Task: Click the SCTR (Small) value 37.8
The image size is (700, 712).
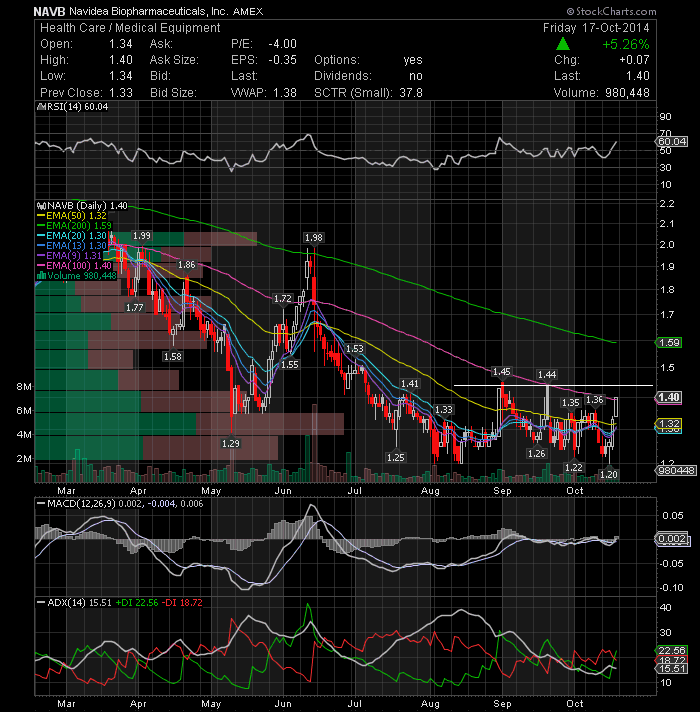Action: point(411,92)
